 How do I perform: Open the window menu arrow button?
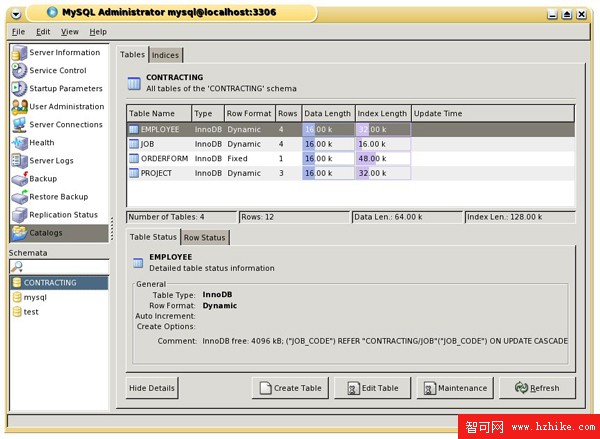click(16, 15)
